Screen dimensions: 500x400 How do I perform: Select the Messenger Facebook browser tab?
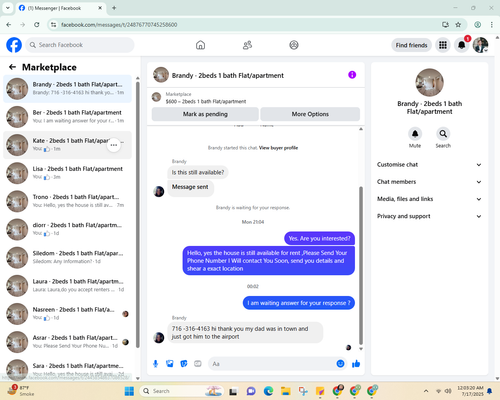61,8
